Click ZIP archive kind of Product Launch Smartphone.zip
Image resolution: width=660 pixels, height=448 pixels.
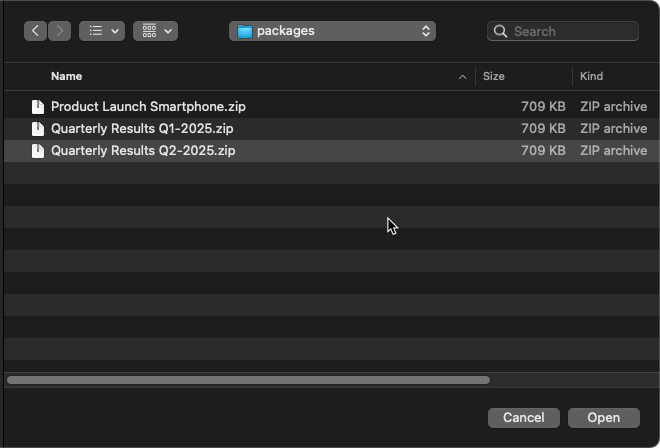(x=613, y=107)
